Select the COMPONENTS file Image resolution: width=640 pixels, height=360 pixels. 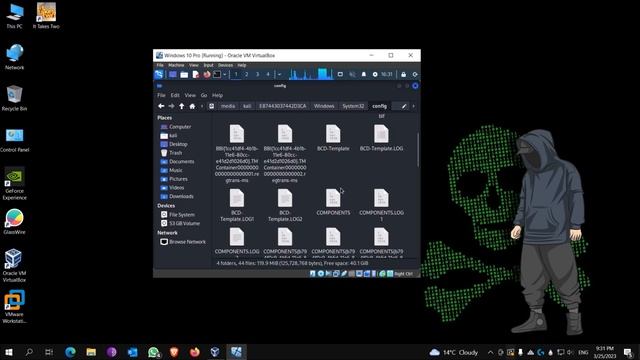(x=333, y=202)
